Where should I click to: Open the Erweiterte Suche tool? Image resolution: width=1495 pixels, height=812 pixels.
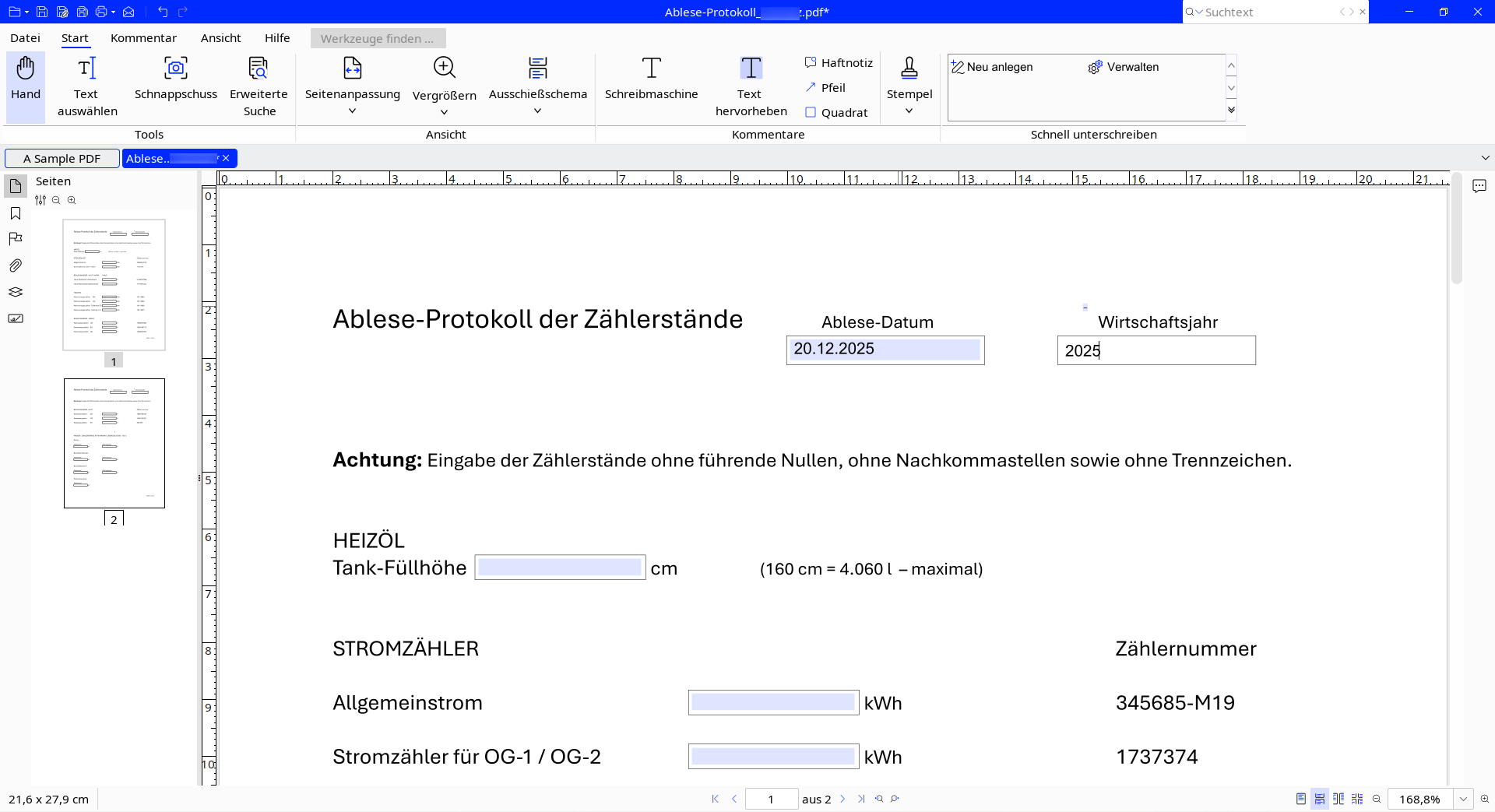[259, 86]
